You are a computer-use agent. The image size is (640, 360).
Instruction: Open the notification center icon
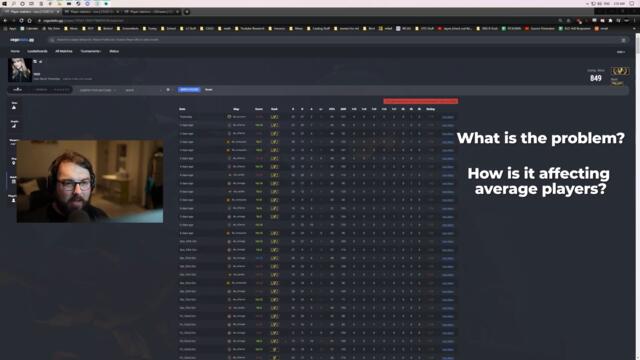pos(633,3)
